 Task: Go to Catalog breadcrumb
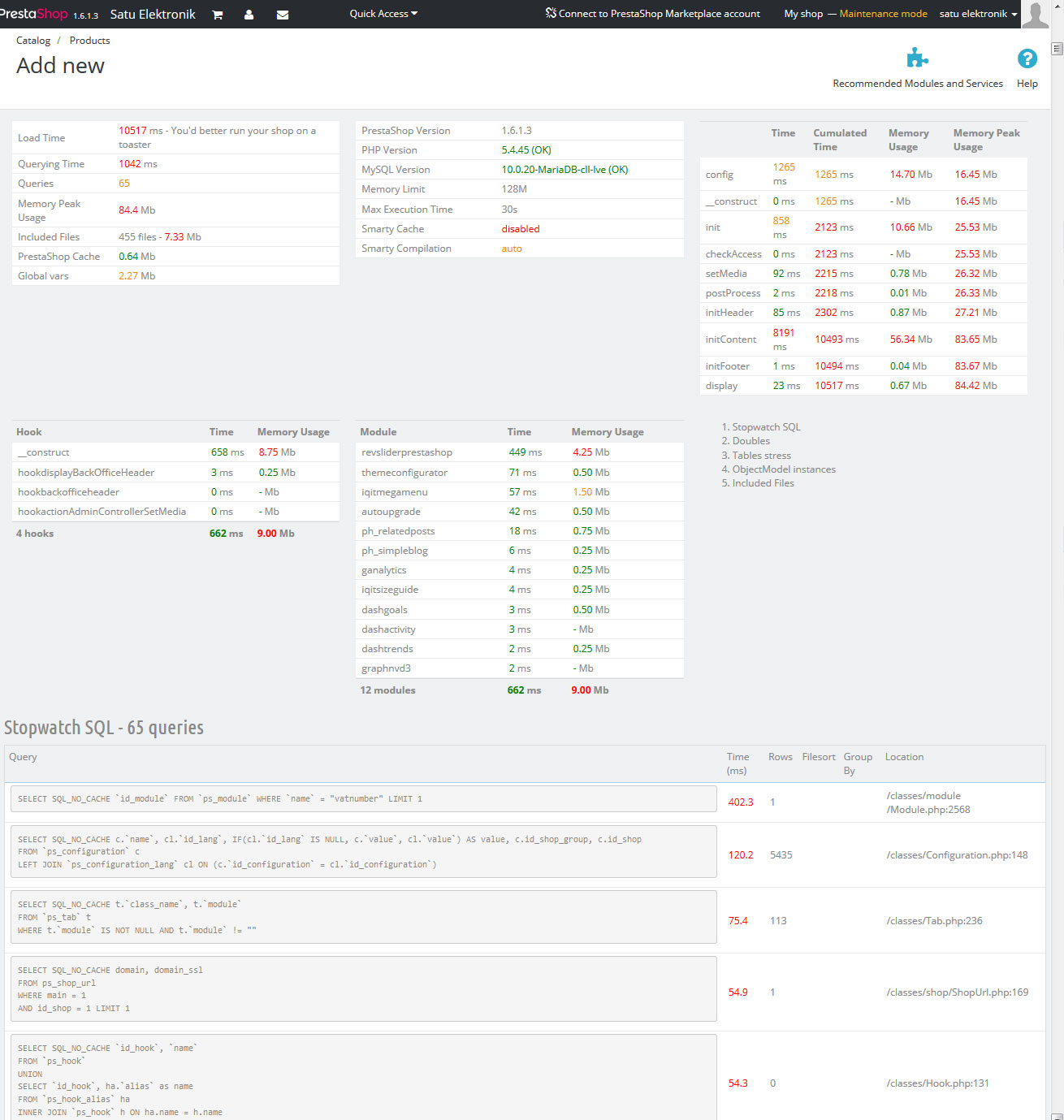pos(33,41)
